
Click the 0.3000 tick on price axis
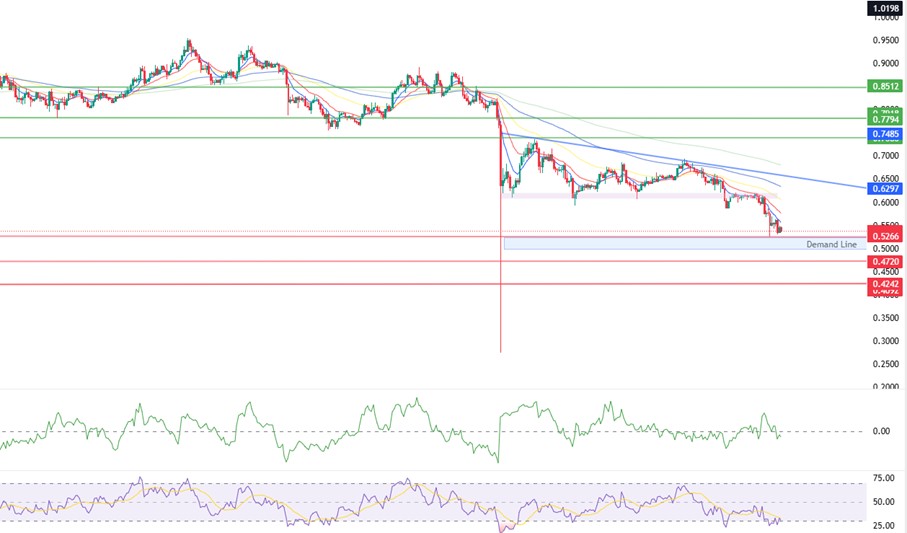click(885, 341)
